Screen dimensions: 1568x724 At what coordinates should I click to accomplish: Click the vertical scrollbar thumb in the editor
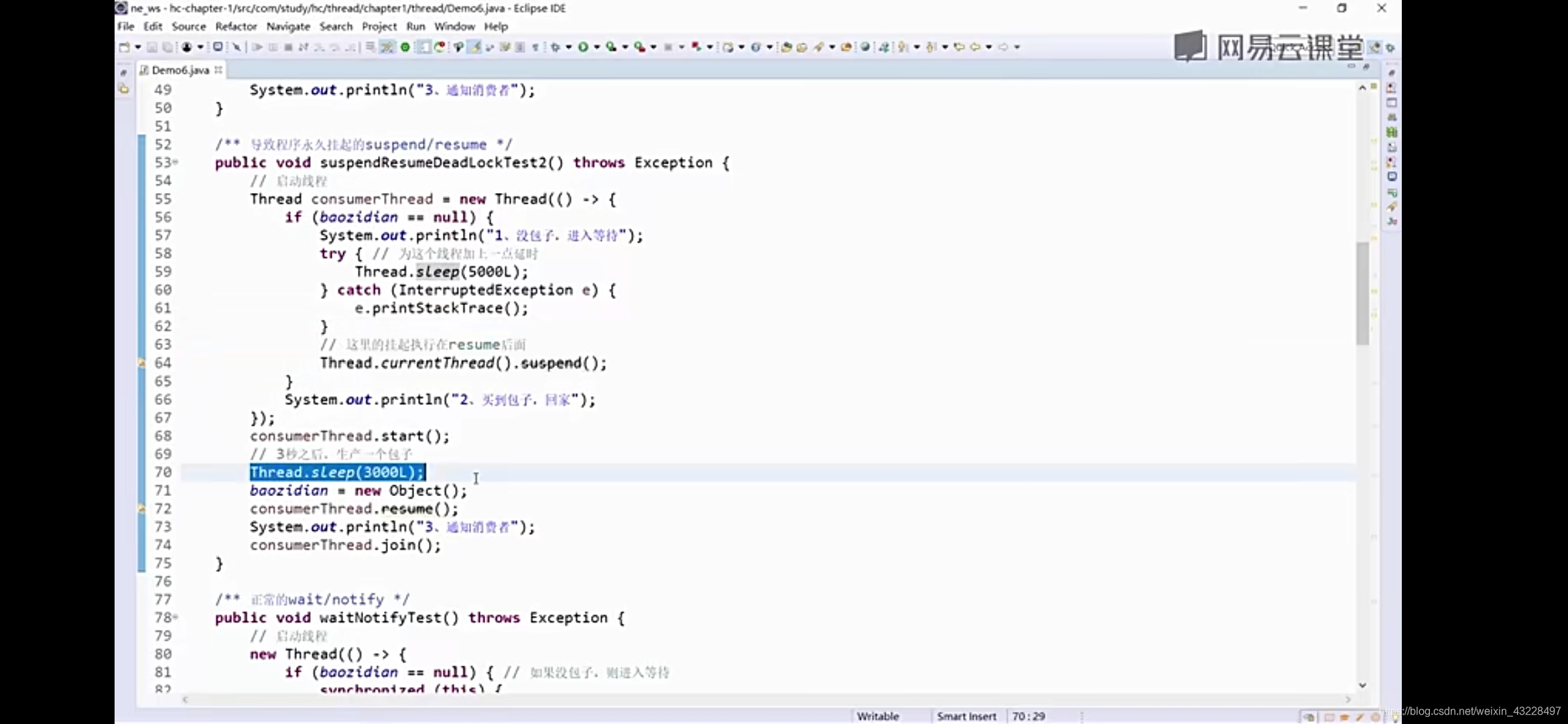pos(1362,293)
